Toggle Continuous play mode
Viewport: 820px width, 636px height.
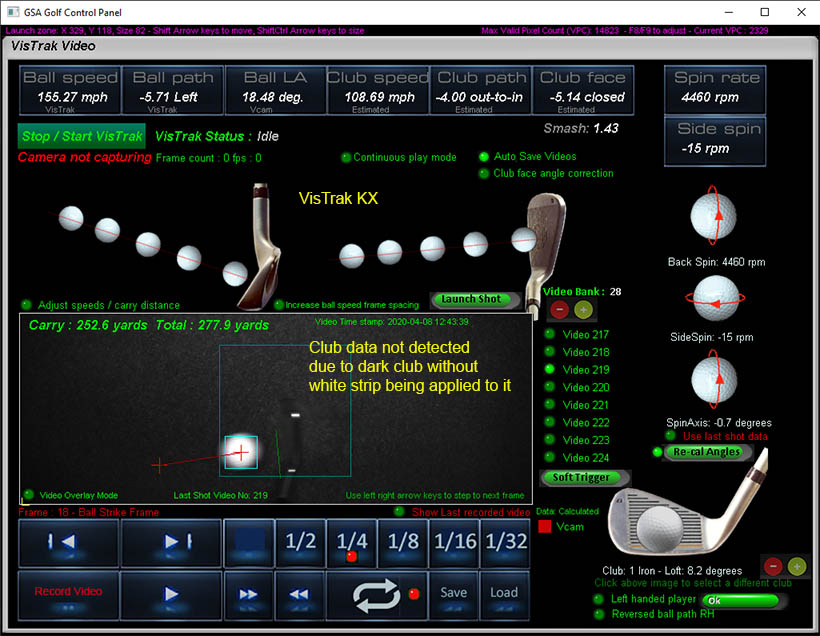(x=346, y=157)
